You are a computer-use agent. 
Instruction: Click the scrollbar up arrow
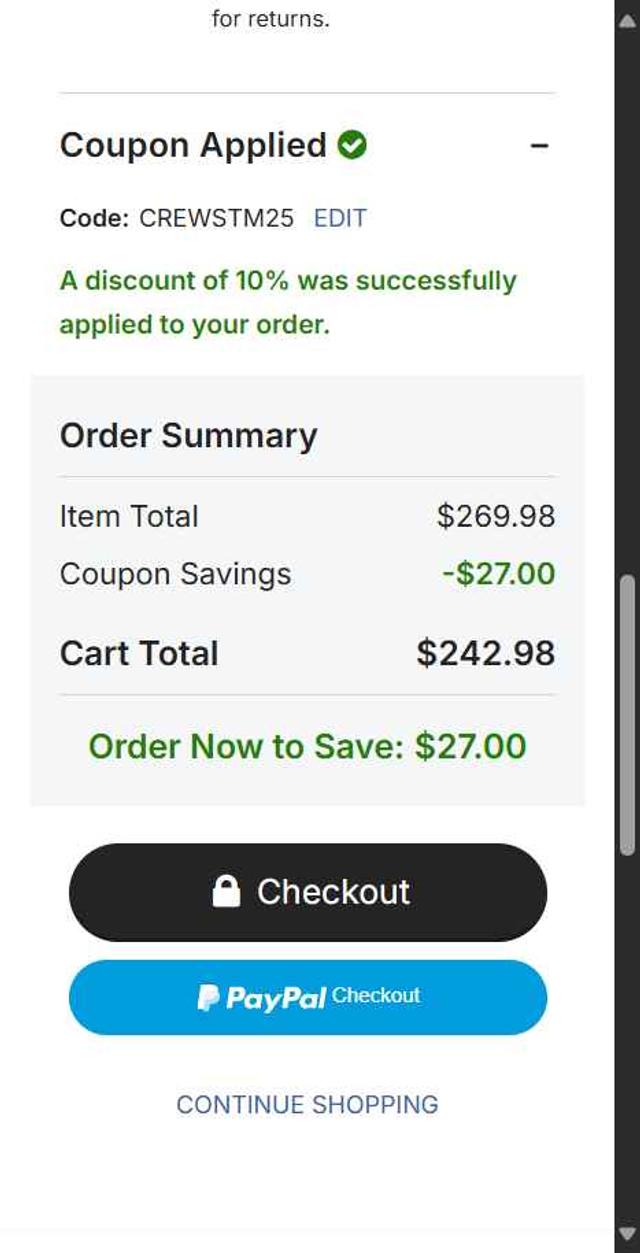[x=627, y=22]
